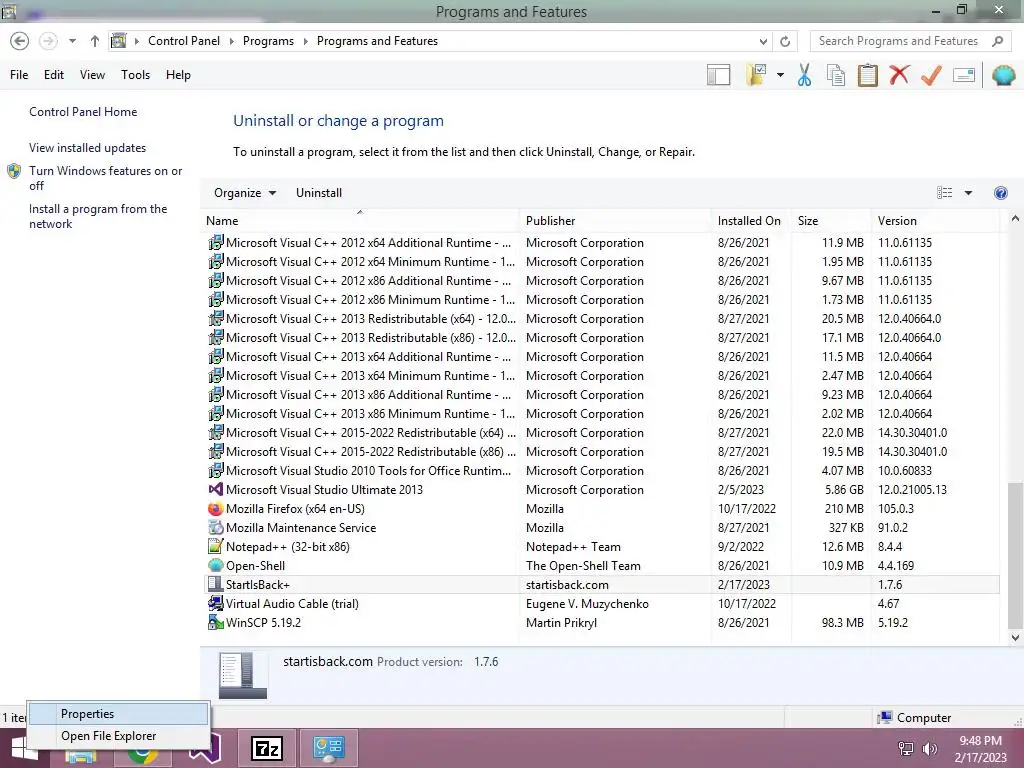Open the Classic Explorer shell settings icon

[x=1003, y=75]
